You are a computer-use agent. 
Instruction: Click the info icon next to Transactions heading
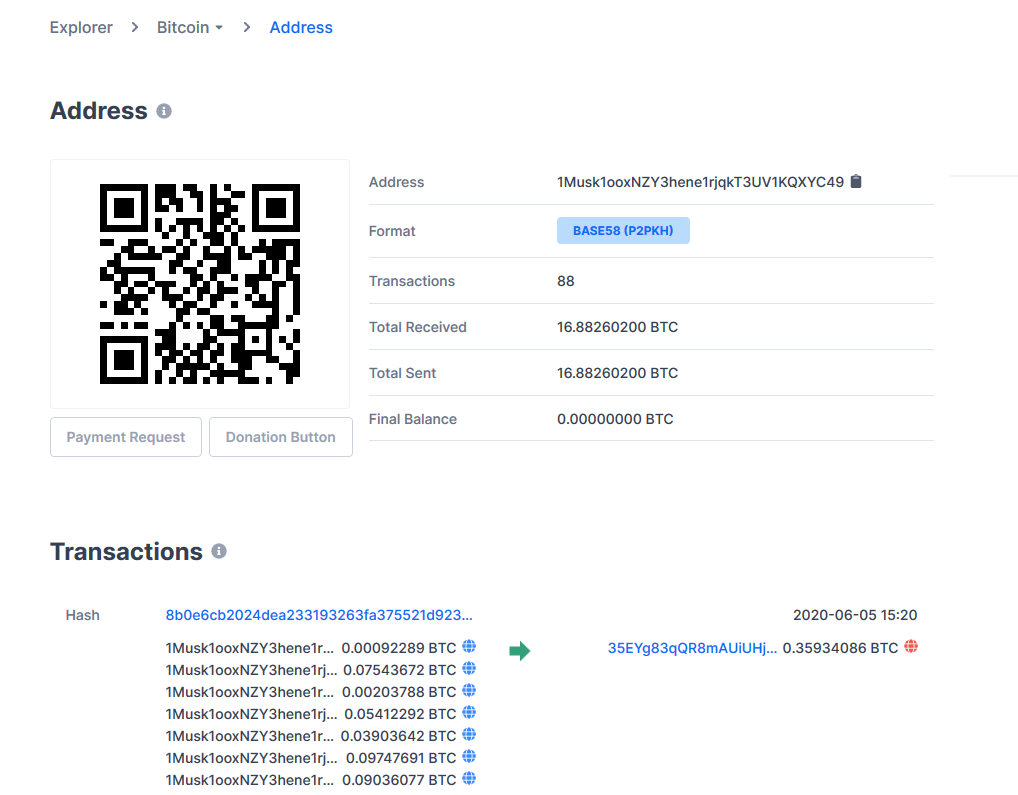[219, 550]
